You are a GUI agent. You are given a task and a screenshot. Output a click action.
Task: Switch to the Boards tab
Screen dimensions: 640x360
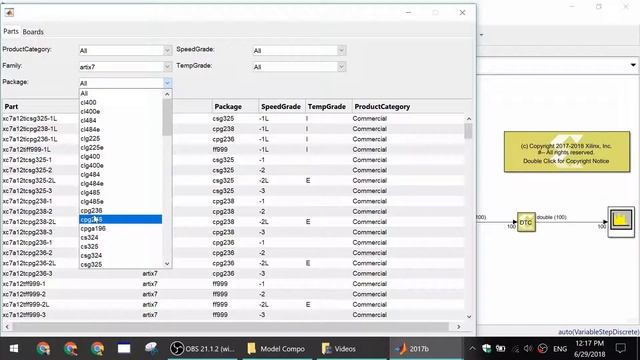(x=33, y=32)
